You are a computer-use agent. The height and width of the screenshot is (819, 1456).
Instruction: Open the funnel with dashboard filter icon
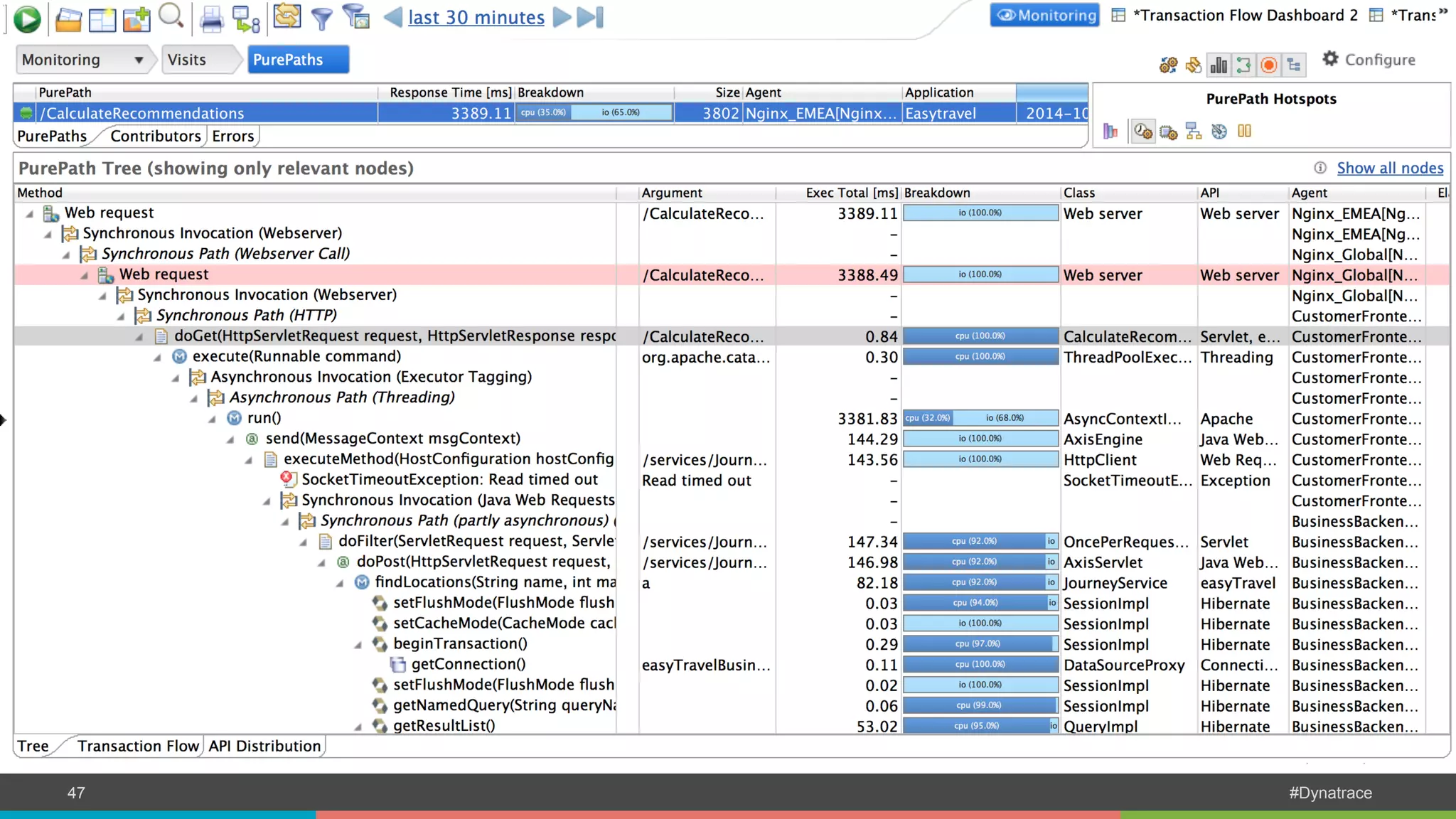355,17
